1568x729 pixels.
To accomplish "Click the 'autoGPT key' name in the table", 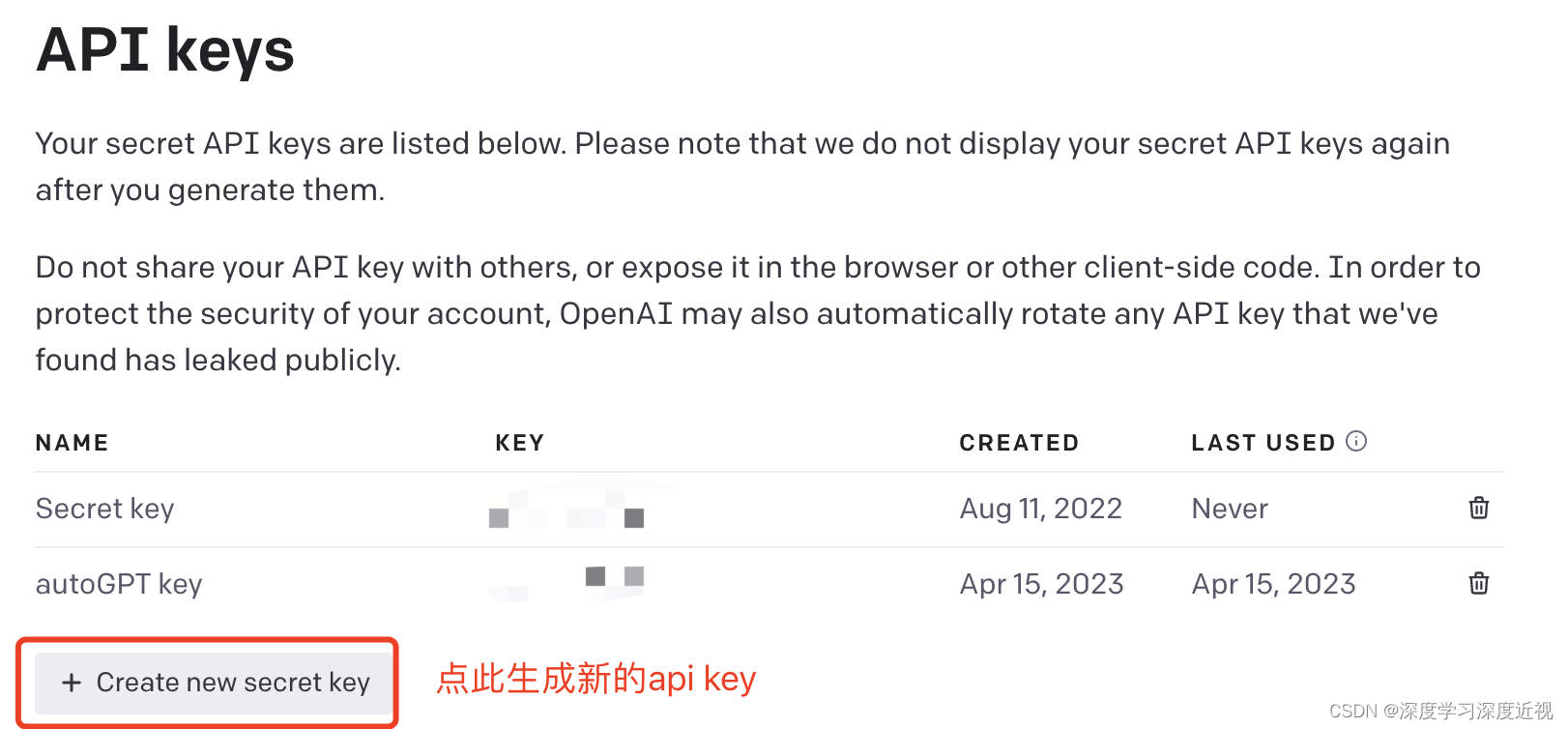I will pos(119,584).
